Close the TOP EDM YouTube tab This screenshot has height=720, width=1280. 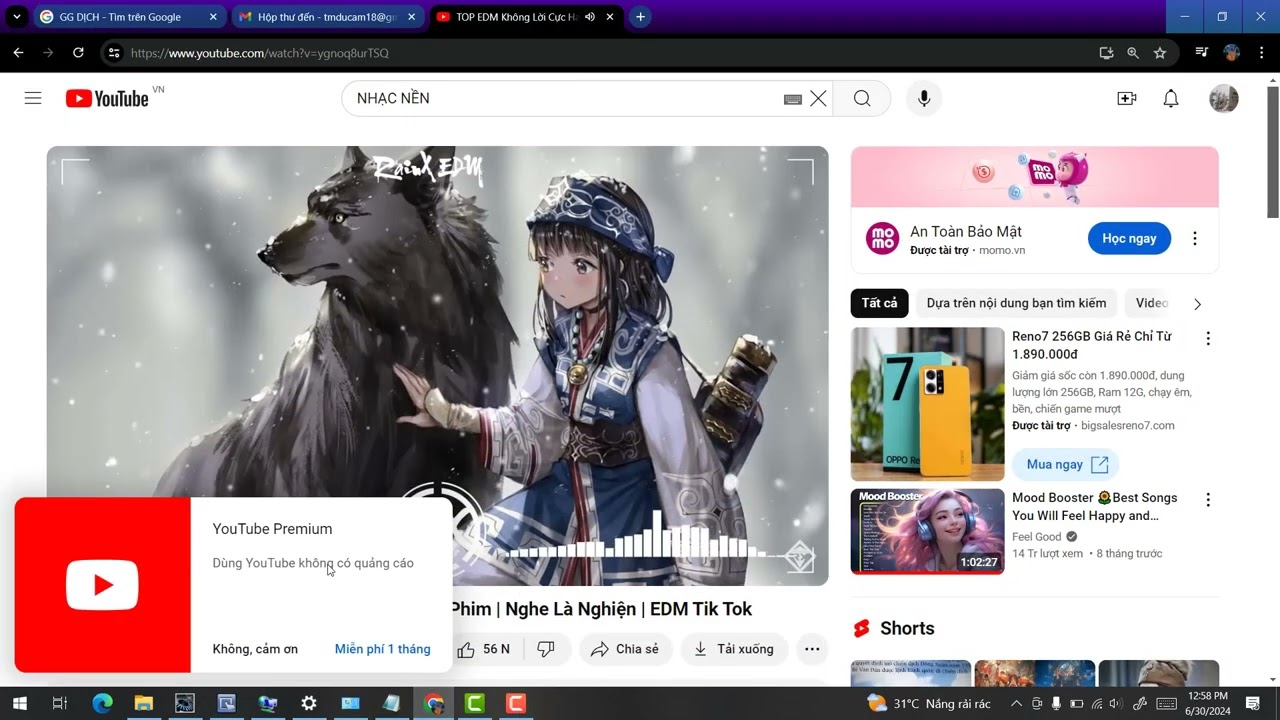[610, 17]
